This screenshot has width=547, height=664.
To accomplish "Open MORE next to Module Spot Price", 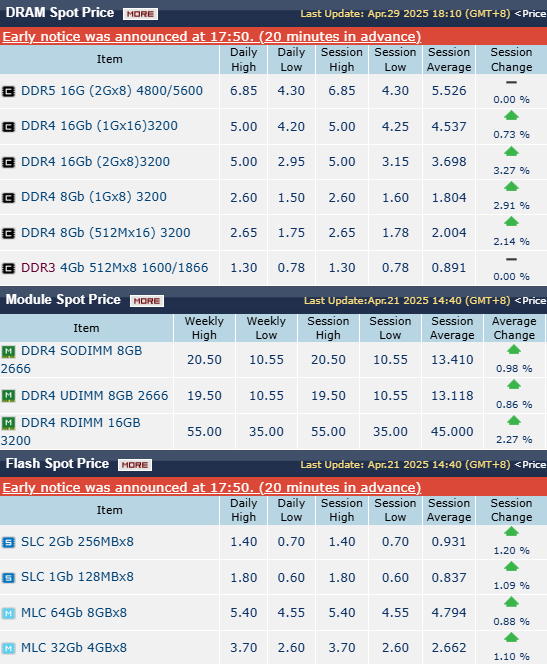I will [x=147, y=301].
